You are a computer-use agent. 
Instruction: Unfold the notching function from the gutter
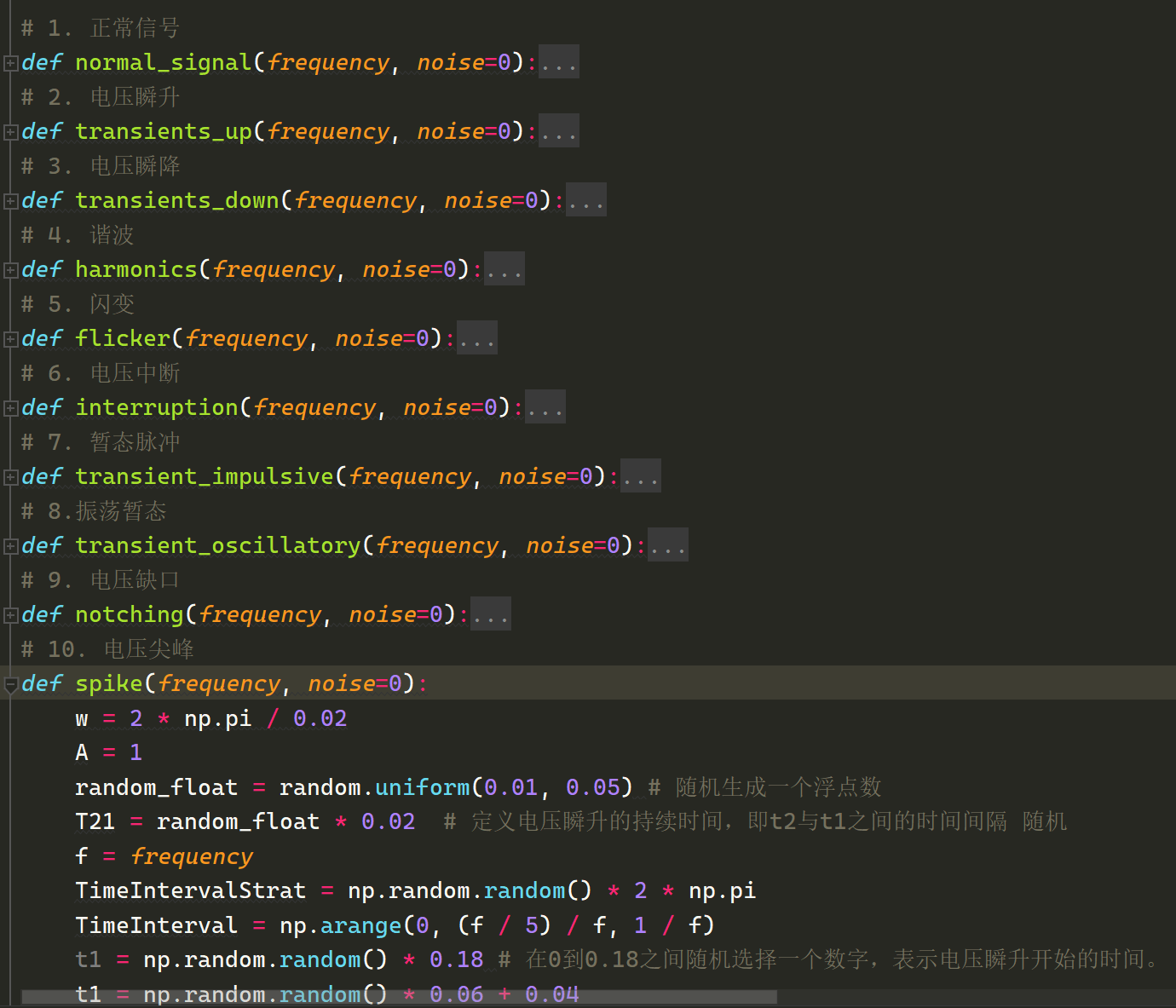point(10,615)
